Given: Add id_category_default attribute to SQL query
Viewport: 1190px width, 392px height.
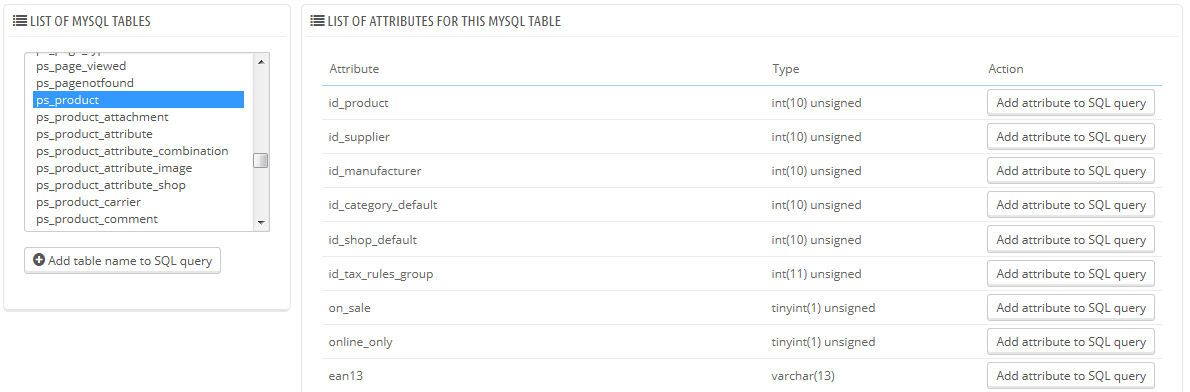Looking at the screenshot, I should pyautogui.click(x=1071, y=205).
